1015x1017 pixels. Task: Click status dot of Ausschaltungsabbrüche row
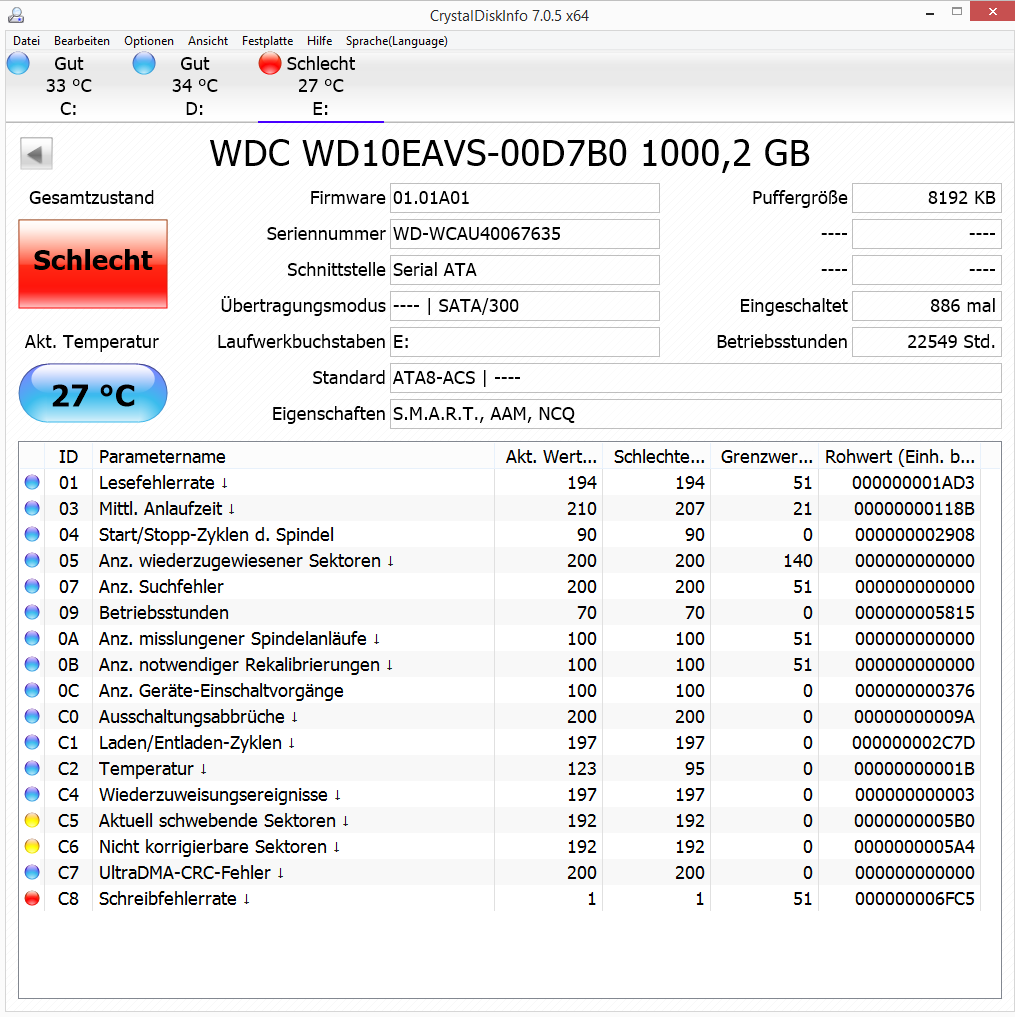[x=32, y=717]
